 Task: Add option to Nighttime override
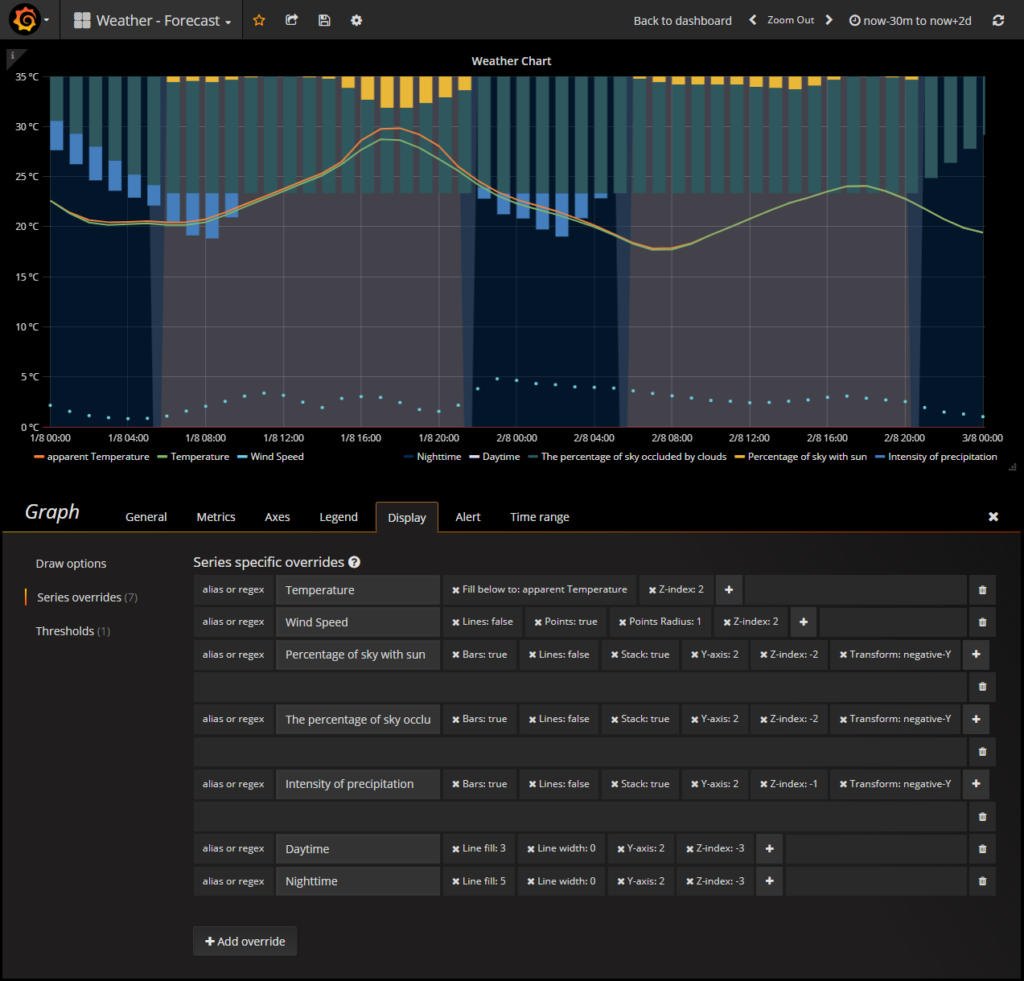[x=769, y=881]
